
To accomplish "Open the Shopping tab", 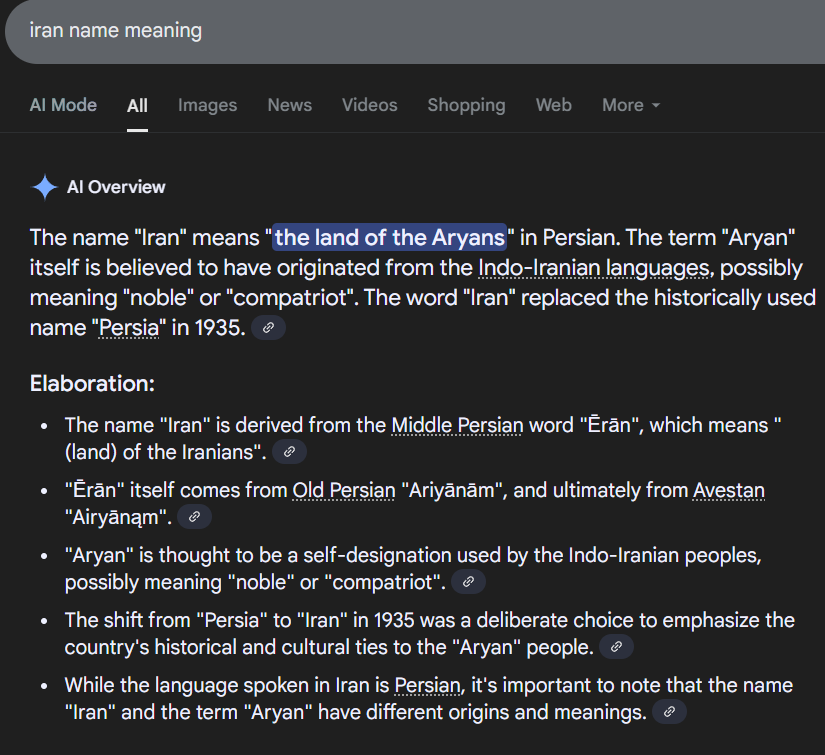I will (467, 105).
